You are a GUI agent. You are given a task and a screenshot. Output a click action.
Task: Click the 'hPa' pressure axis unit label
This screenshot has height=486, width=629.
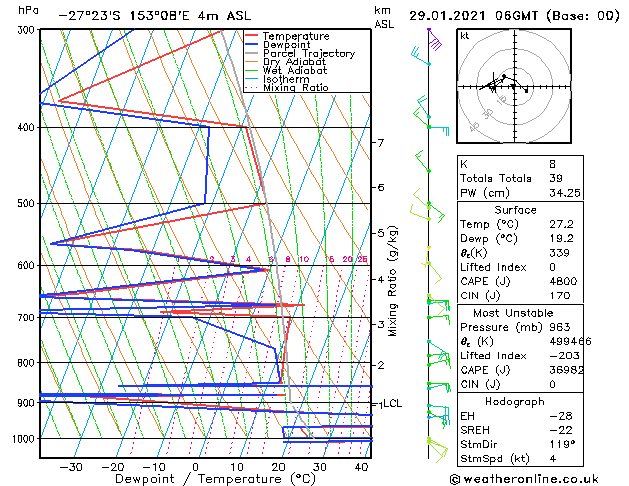29,10
